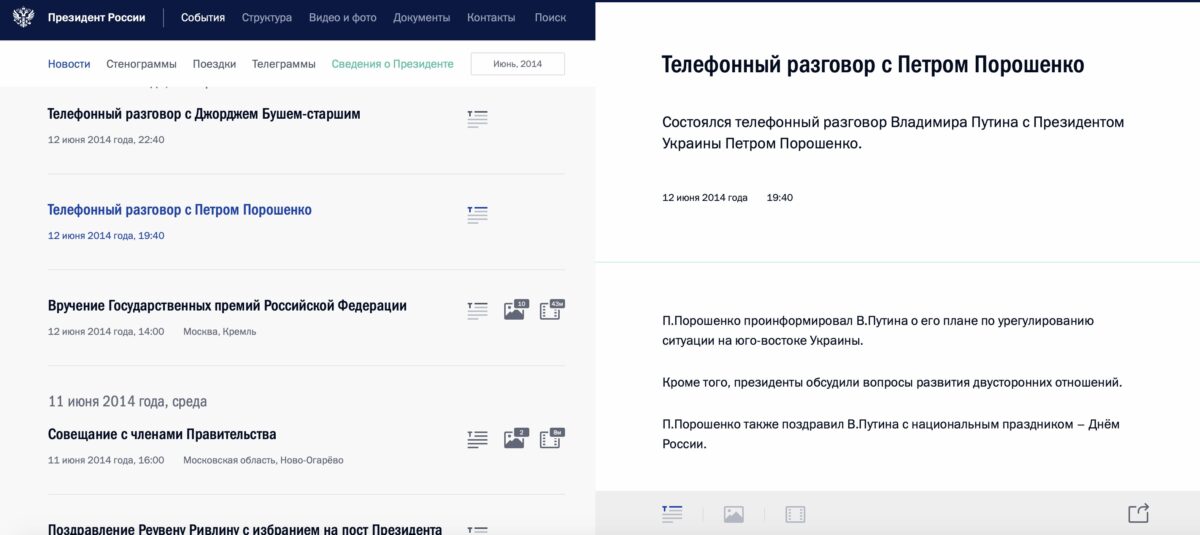Switch to the Телеграммы tab
Image resolution: width=1200 pixels, height=535 pixels.
[x=284, y=64]
